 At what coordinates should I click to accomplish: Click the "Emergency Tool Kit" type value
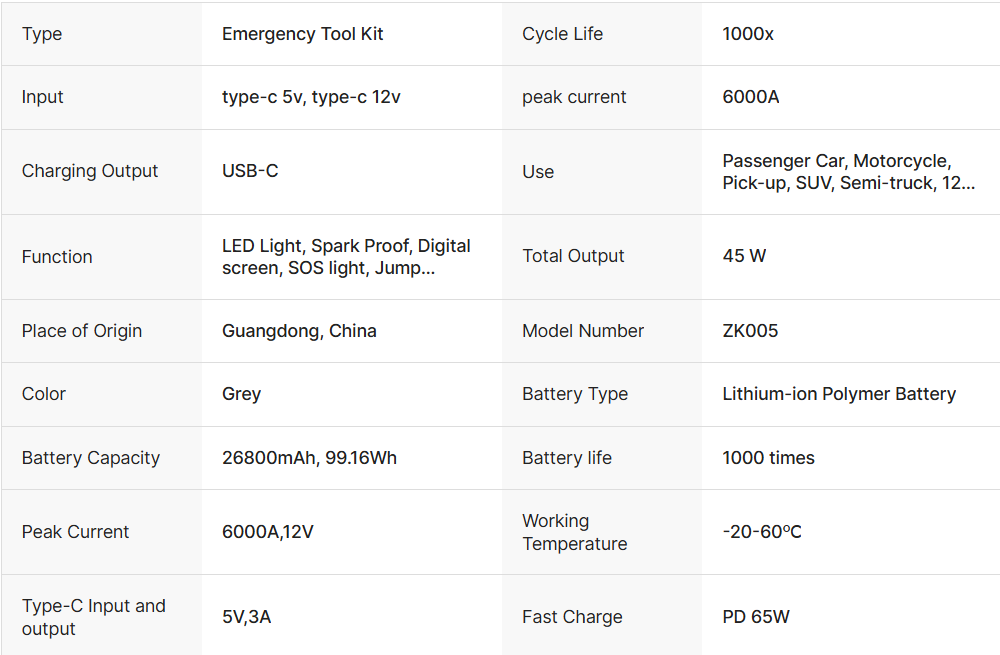302,34
